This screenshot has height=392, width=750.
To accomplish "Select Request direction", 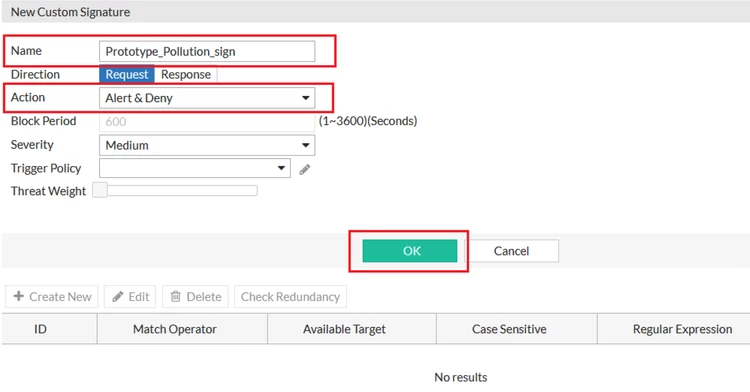I will coord(127,75).
